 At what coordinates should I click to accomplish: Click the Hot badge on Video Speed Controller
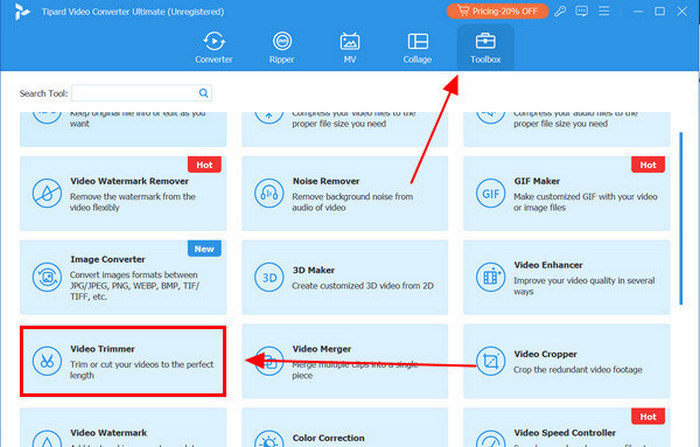click(x=648, y=417)
